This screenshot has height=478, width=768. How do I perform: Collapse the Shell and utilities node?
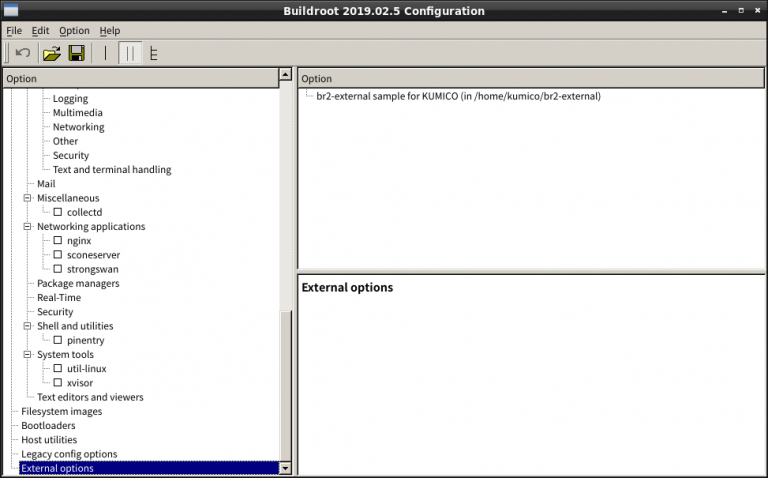pyautogui.click(x=28, y=326)
